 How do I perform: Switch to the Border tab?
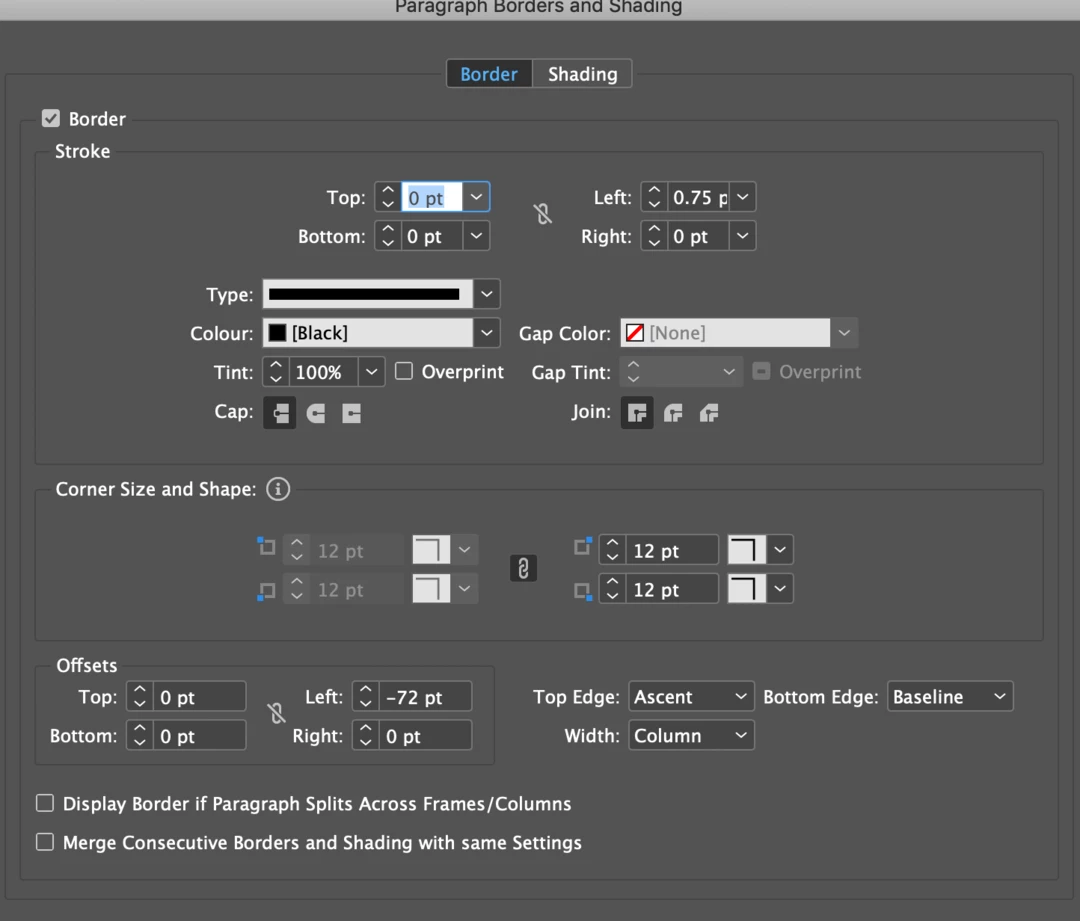pos(489,74)
